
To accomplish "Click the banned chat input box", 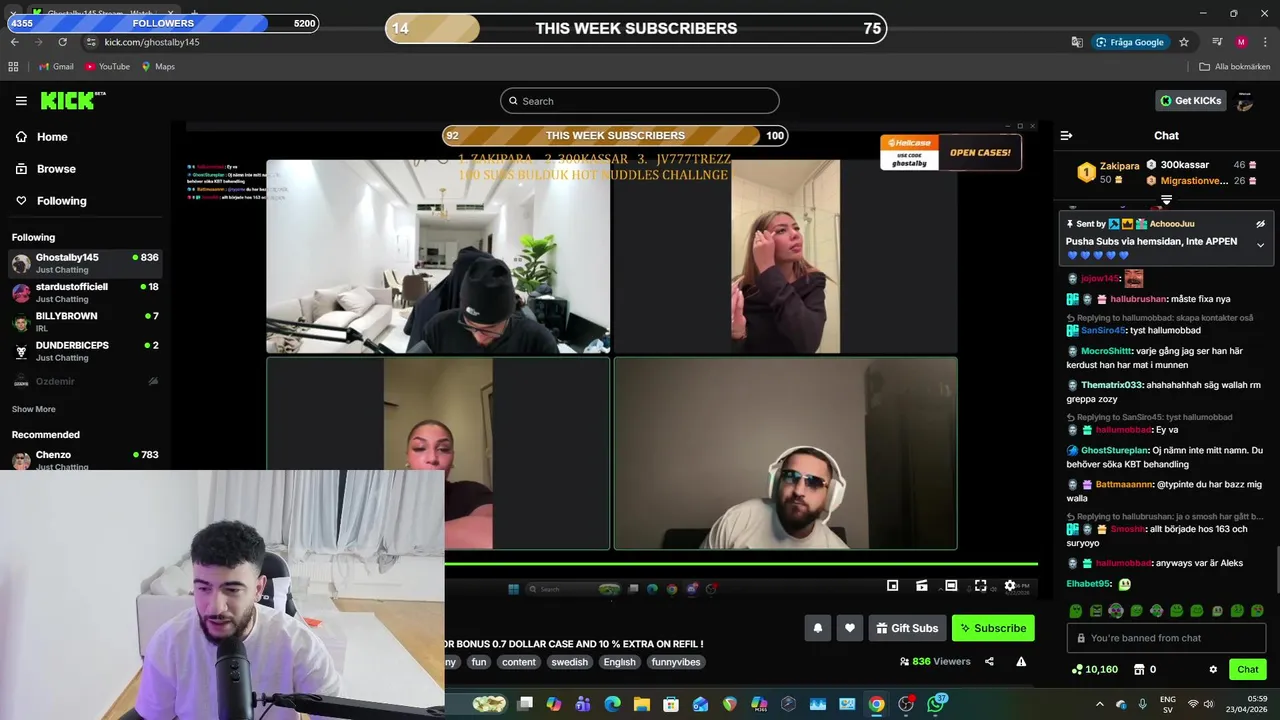I will [1166, 638].
